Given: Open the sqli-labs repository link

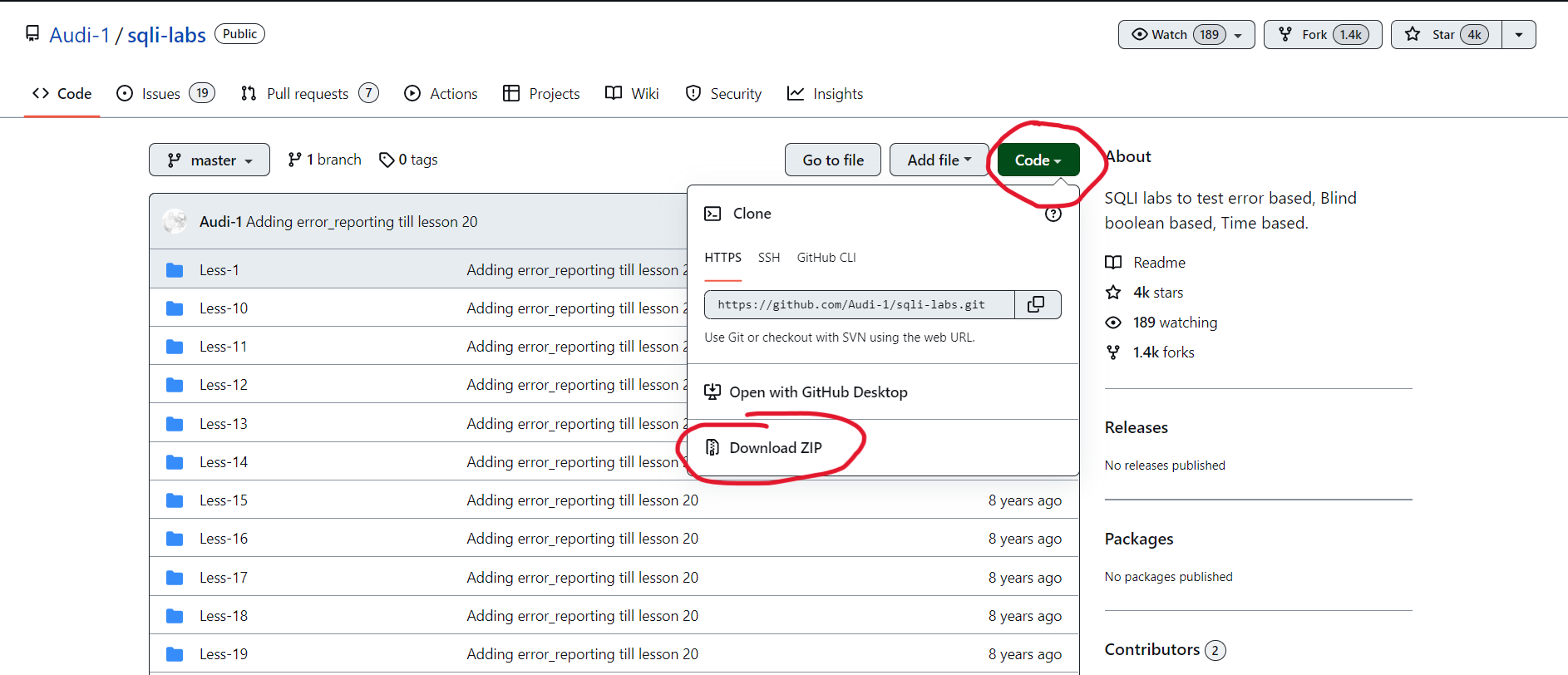Looking at the screenshot, I should click(x=166, y=35).
